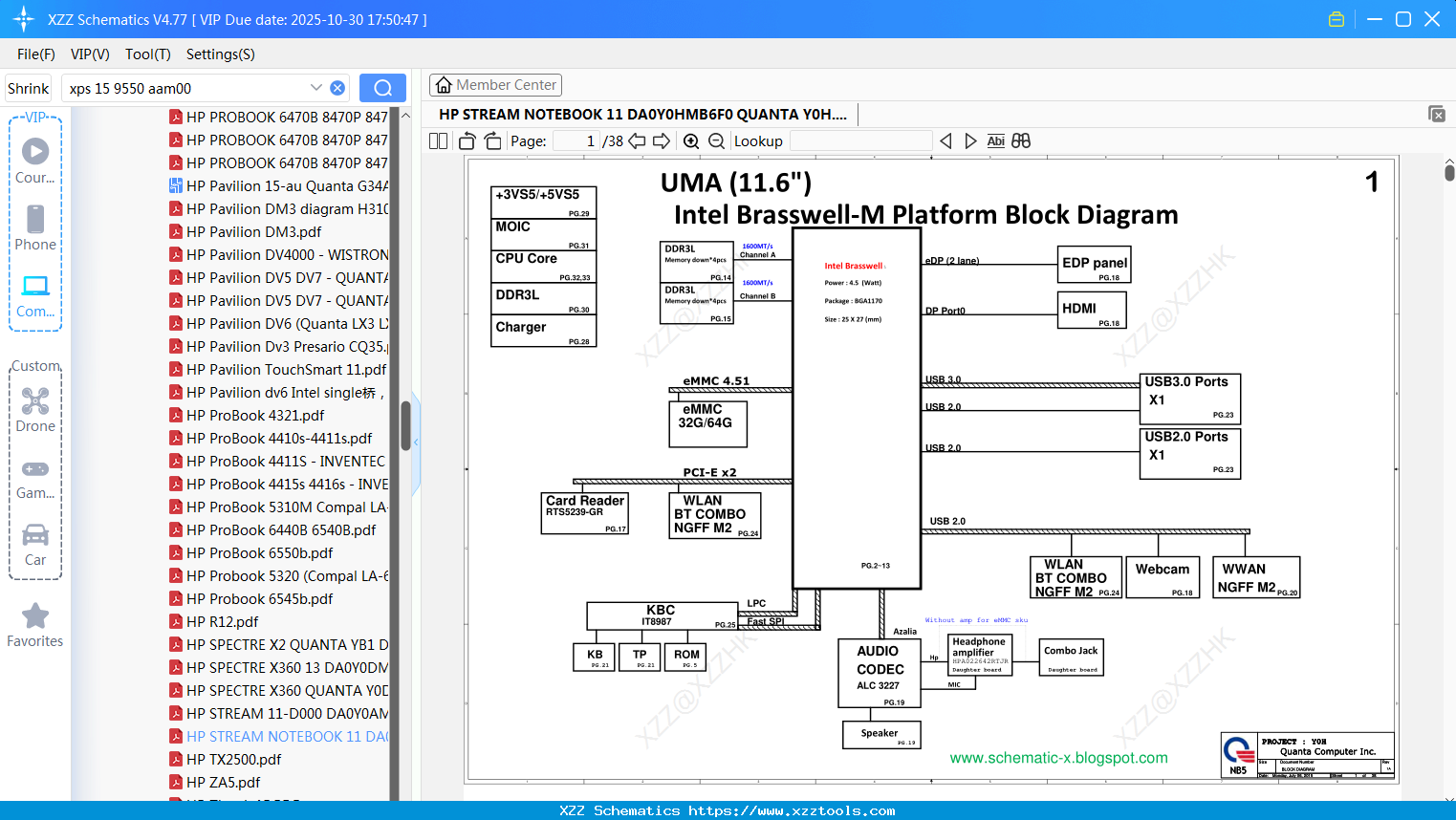Image resolution: width=1456 pixels, height=820 pixels.
Task: Click the close-tabs icon at far right
Action: point(1437,114)
